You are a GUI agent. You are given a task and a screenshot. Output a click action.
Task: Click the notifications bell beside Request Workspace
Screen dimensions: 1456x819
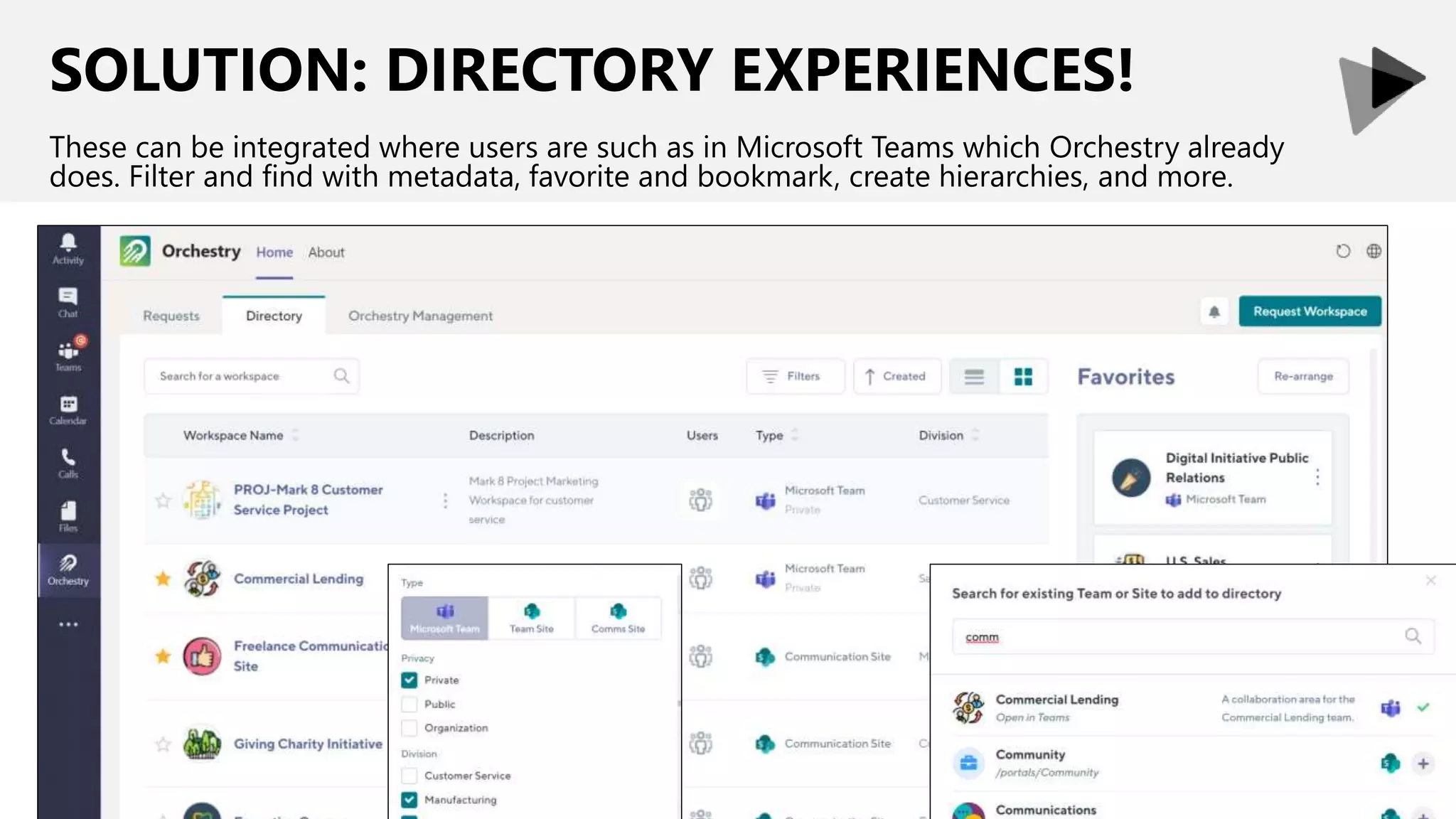tap(1214, 311)
